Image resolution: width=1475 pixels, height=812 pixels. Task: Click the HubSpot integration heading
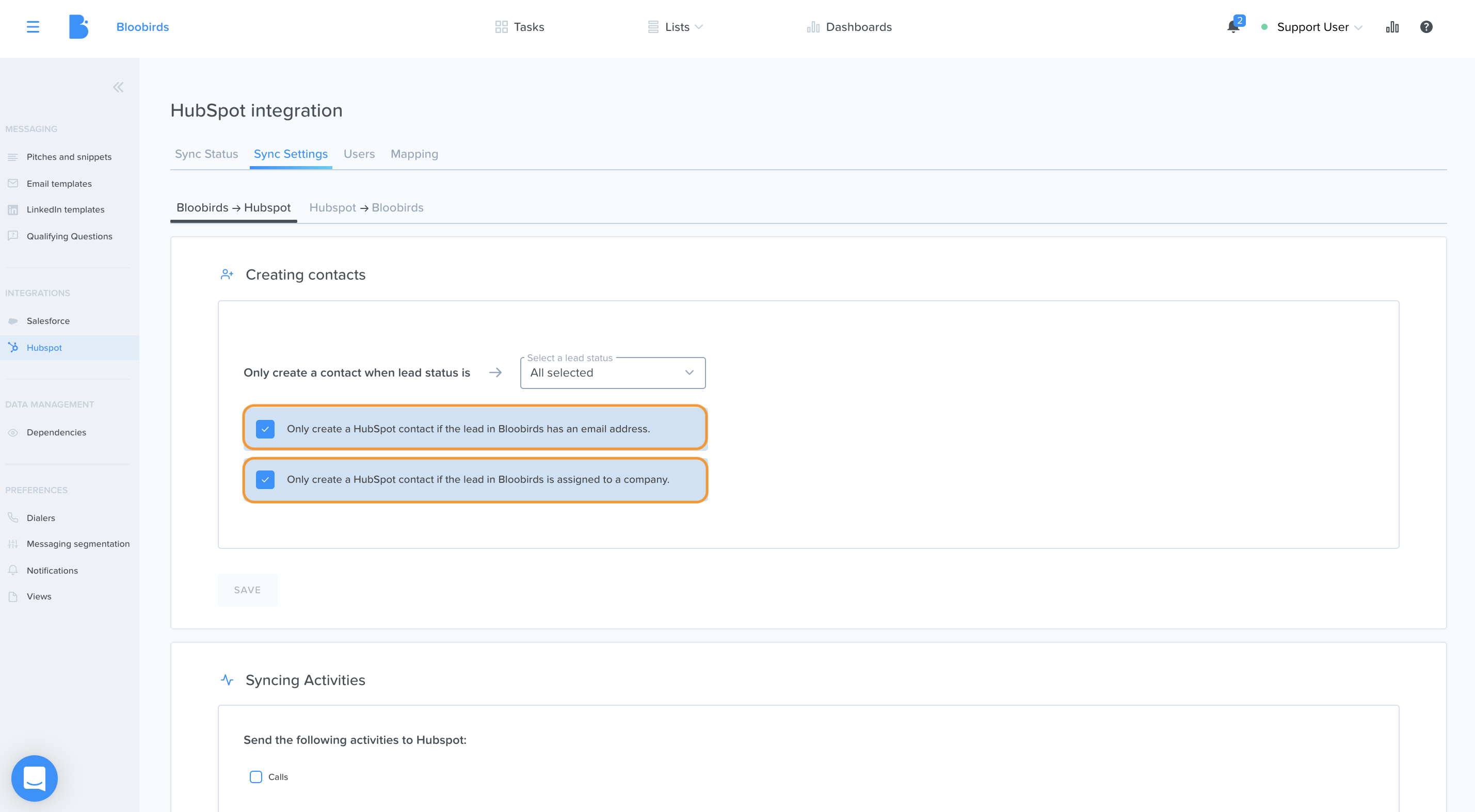coord(256,110)
